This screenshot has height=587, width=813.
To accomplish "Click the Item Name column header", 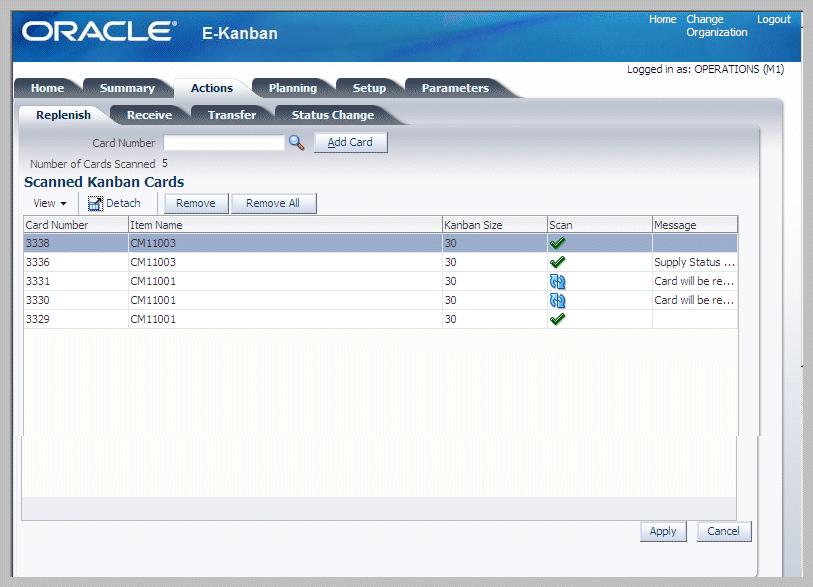I will tap(285, 225).
